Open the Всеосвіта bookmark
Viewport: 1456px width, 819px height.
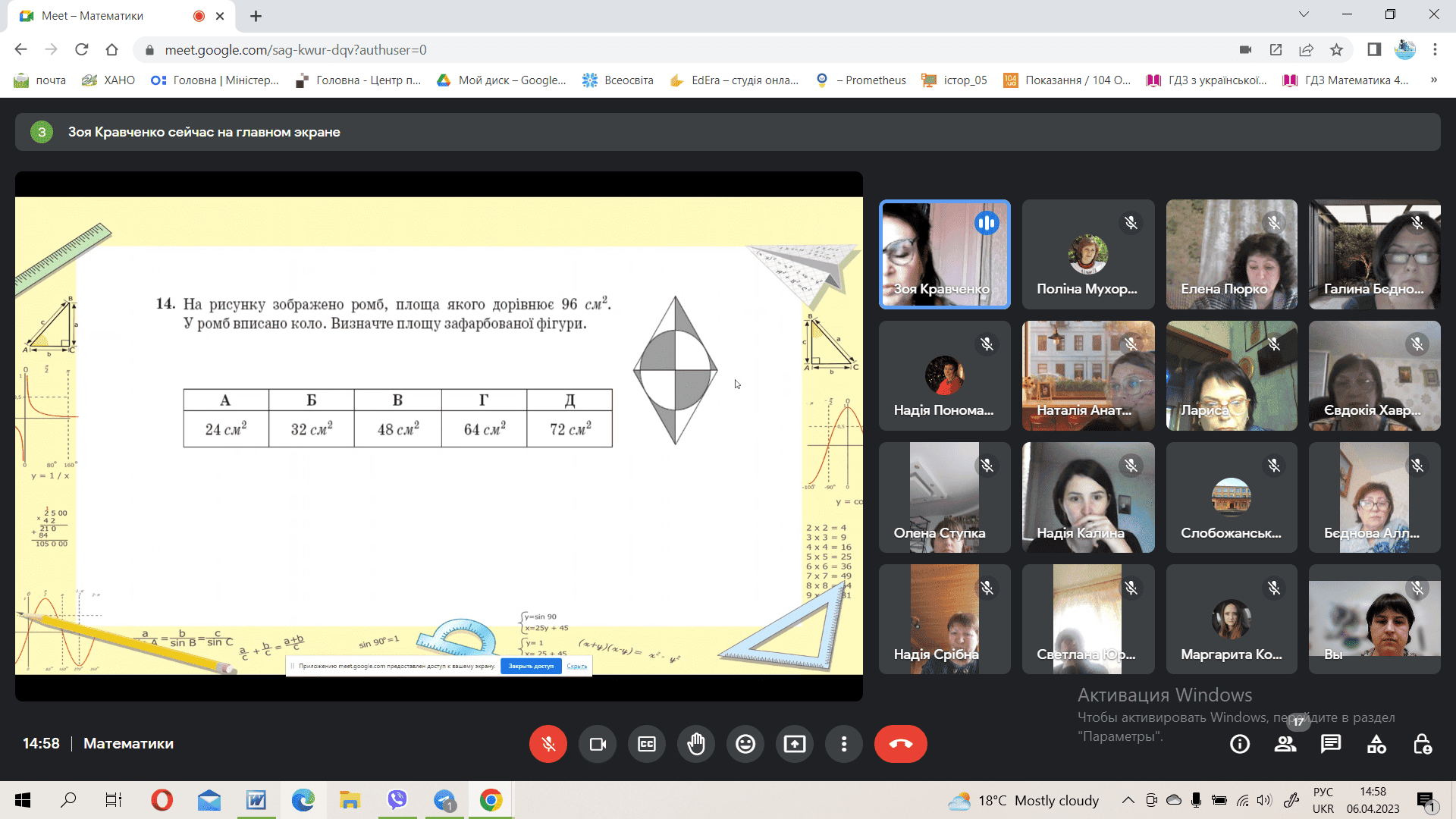click(617, 80)
